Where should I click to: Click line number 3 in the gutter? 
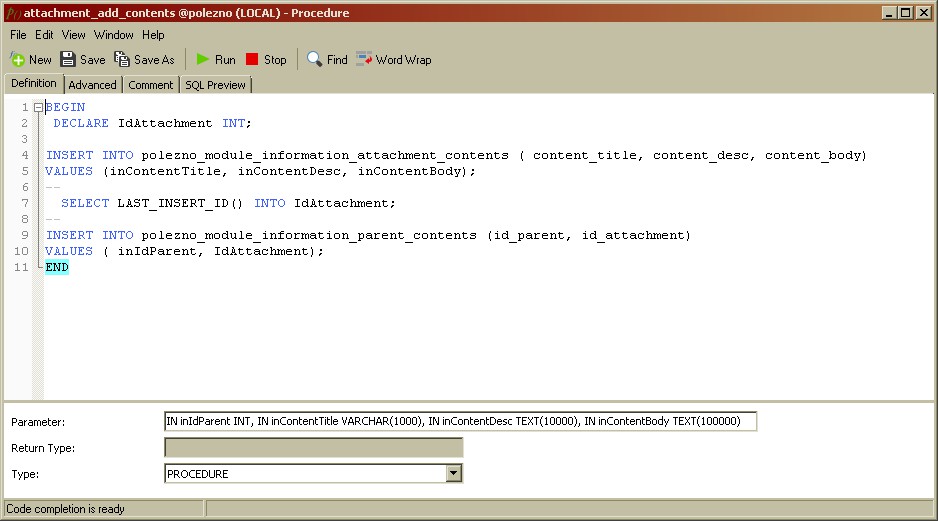(25, 139)
